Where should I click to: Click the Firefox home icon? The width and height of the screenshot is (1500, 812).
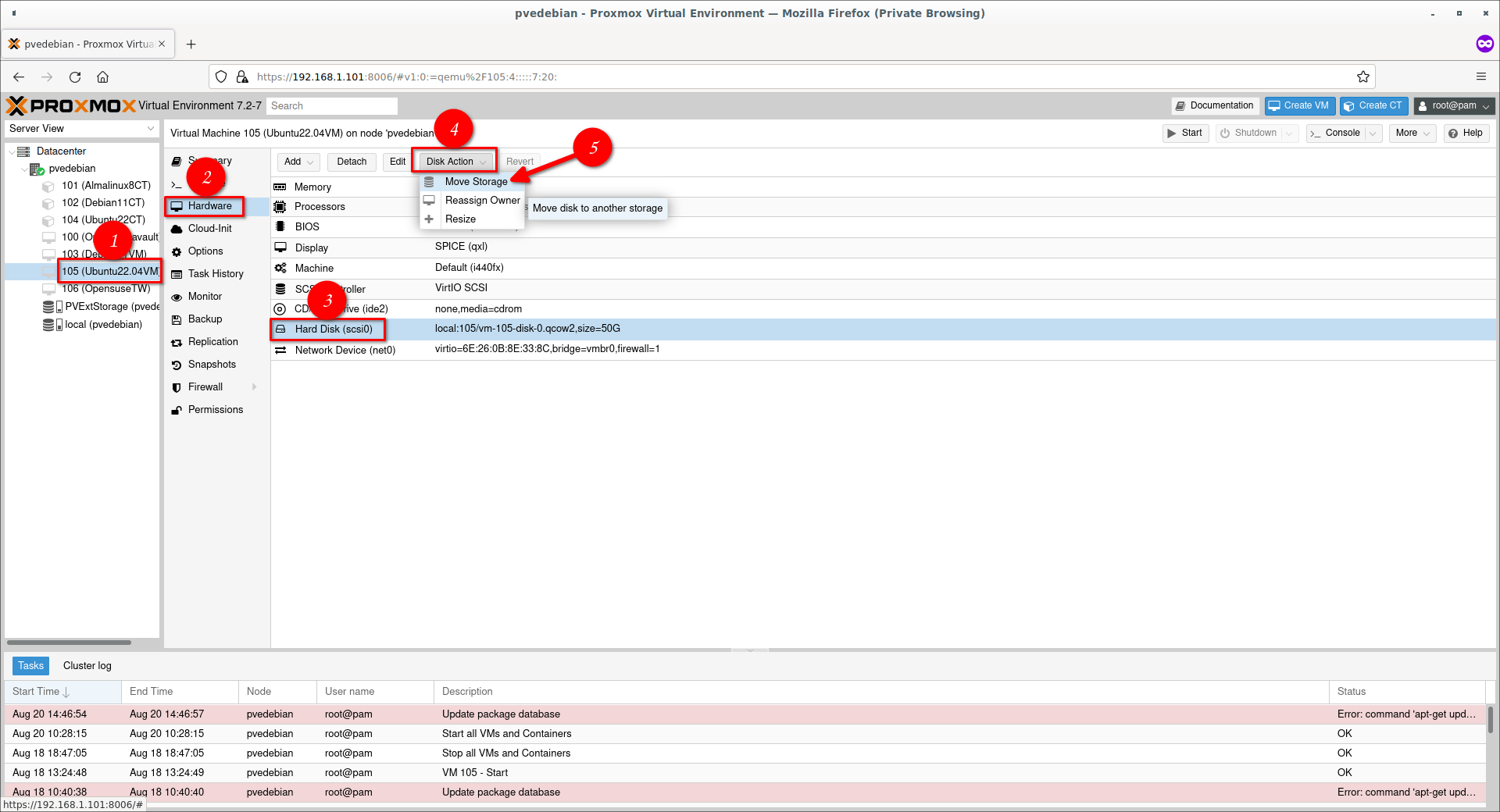pyautogui.click(x=103, y=77)
